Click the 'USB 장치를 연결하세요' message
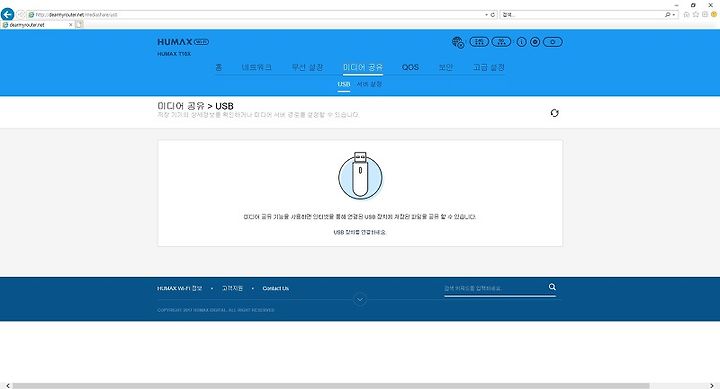Viewport: 720px width, 389px height. tap(360, 232)
